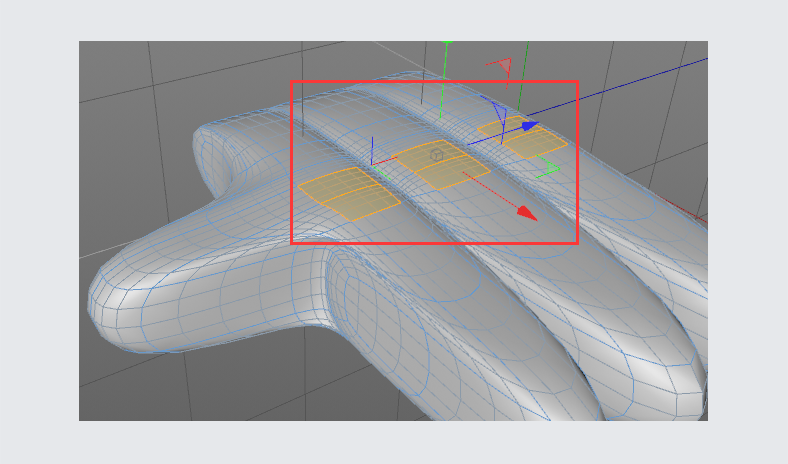Grab the blue Z-axis arrowhead handle
The image size is (788, 464).
(x=530, y=126)
